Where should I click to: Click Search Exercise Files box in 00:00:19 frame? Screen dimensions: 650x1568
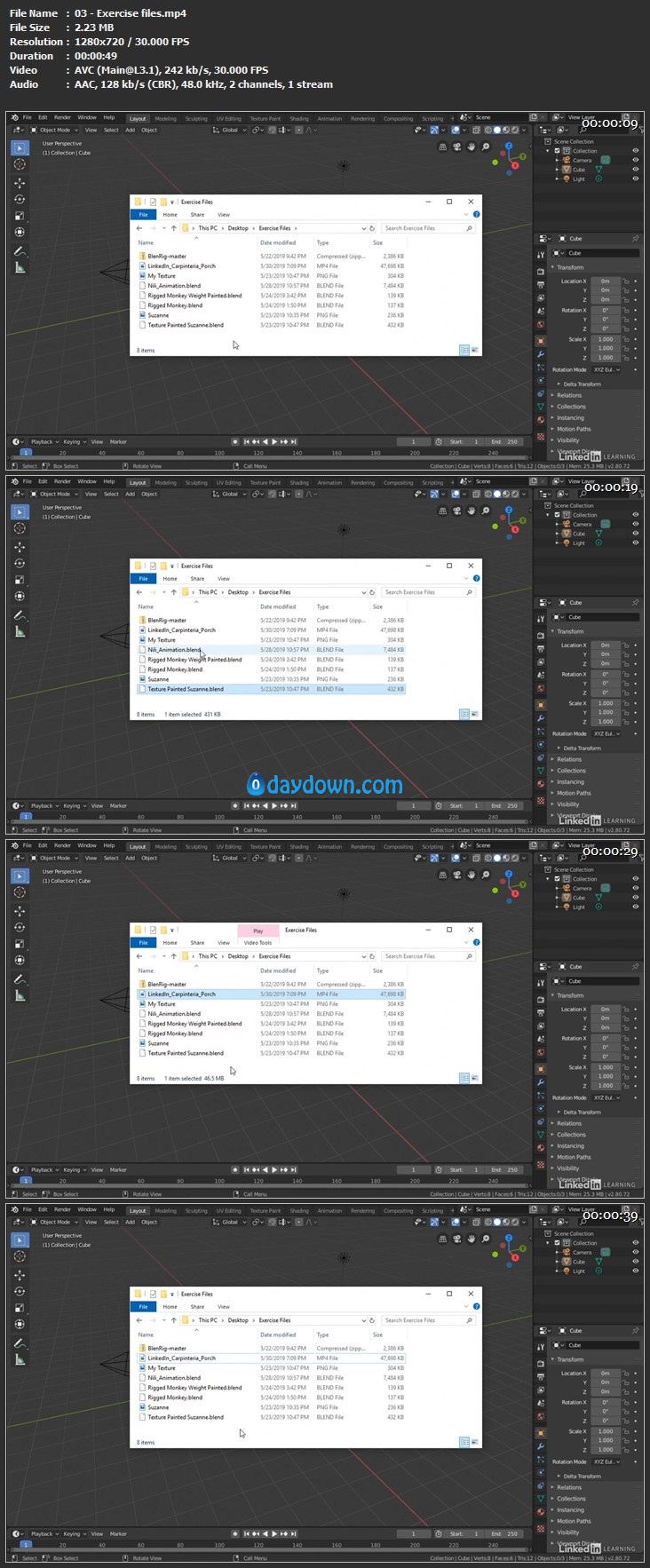(x=429, y=592)
